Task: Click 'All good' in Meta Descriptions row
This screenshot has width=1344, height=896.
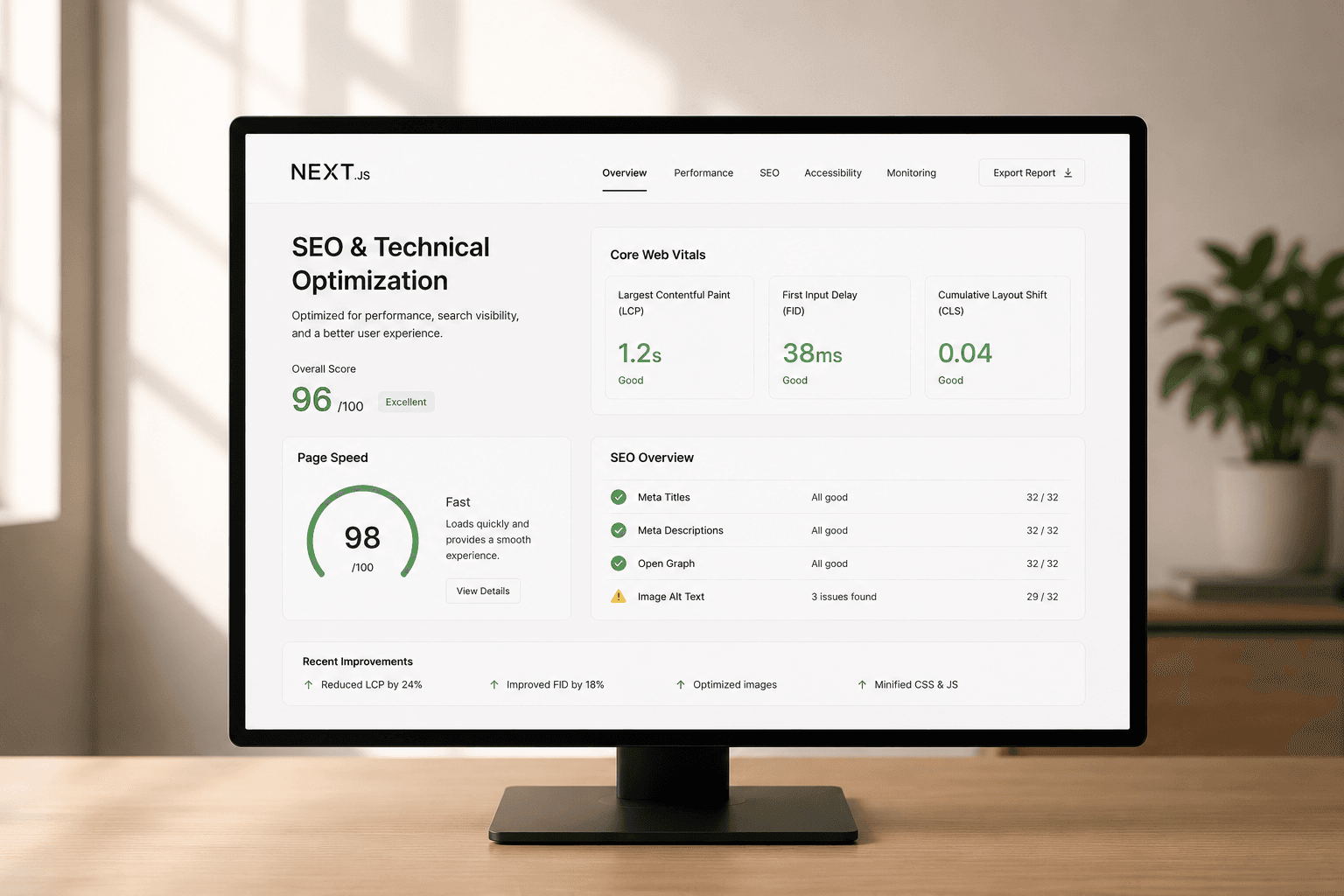Action: click(829, 530)
